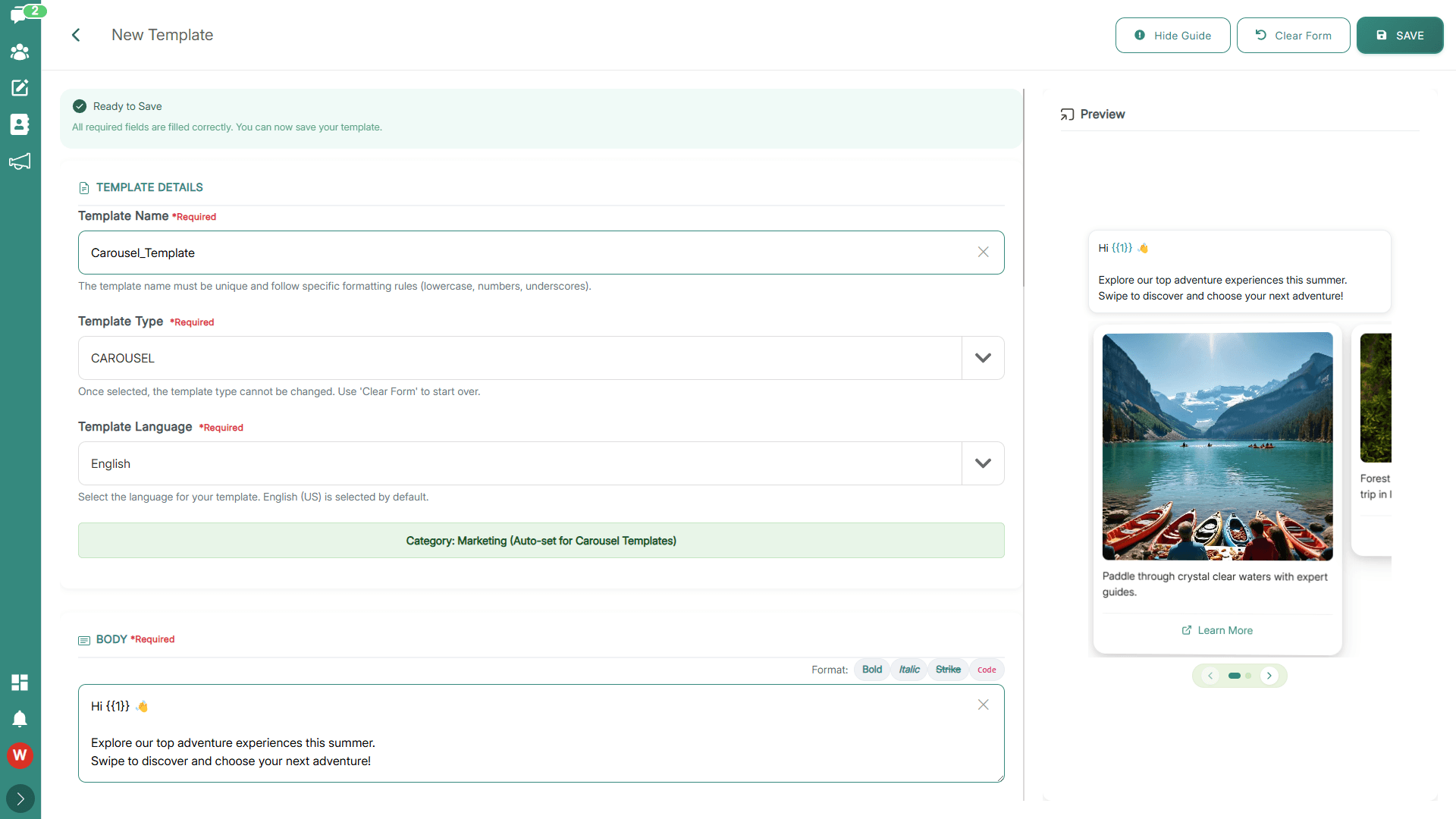Click the active carousel pagination dot
Image resolution: width=1456 pixels, height=819 pixels.
click(1235, 676)
